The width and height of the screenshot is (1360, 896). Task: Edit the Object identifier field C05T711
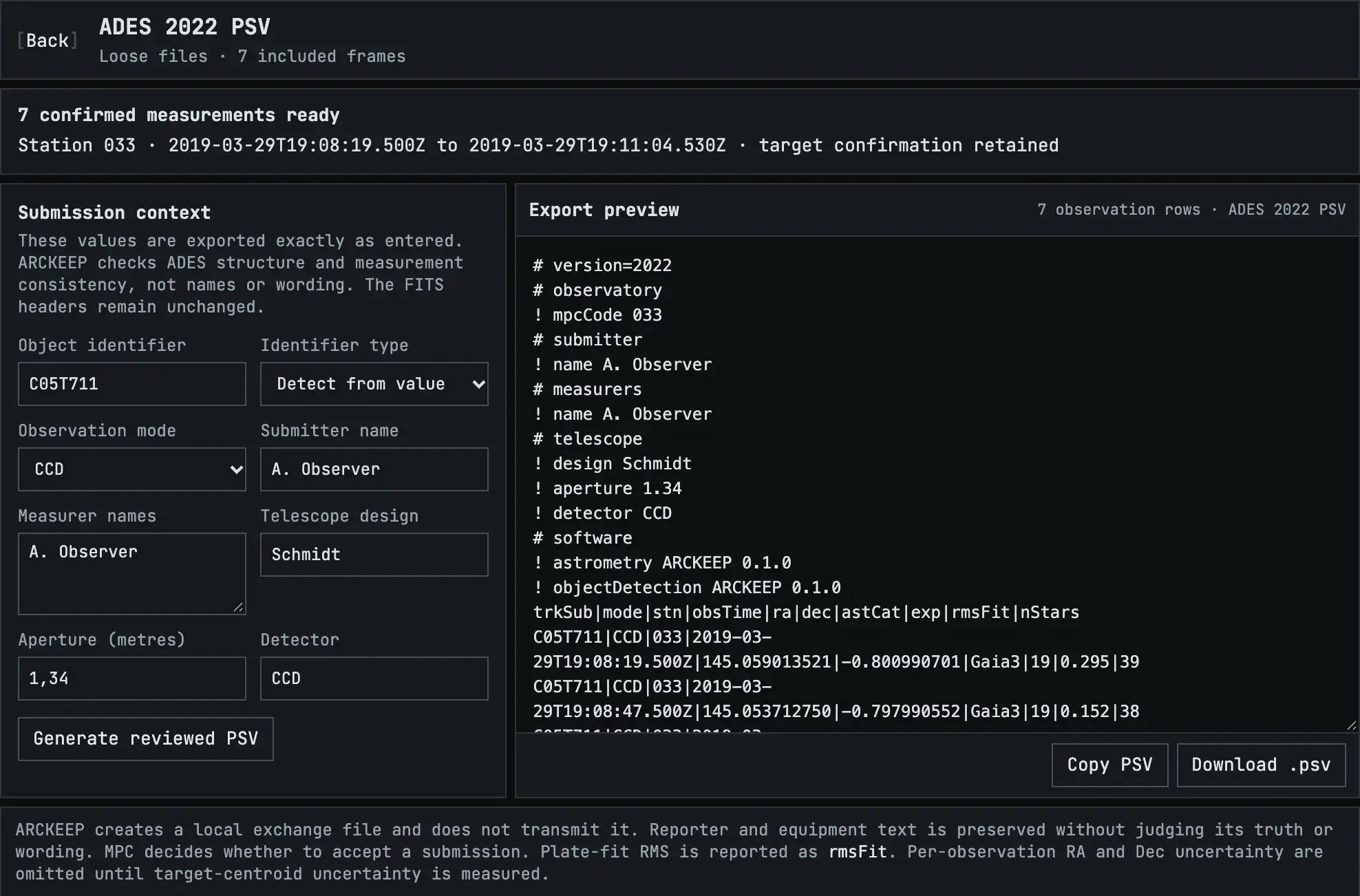[x=132, y=384]
